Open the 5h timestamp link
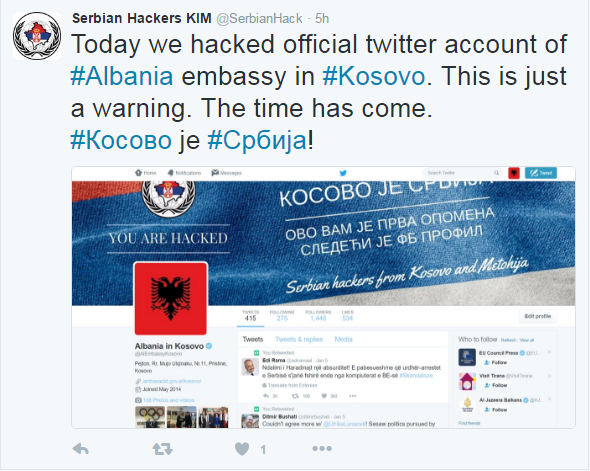Viewport: 590px width, 471px height. (x=322, y=18)
